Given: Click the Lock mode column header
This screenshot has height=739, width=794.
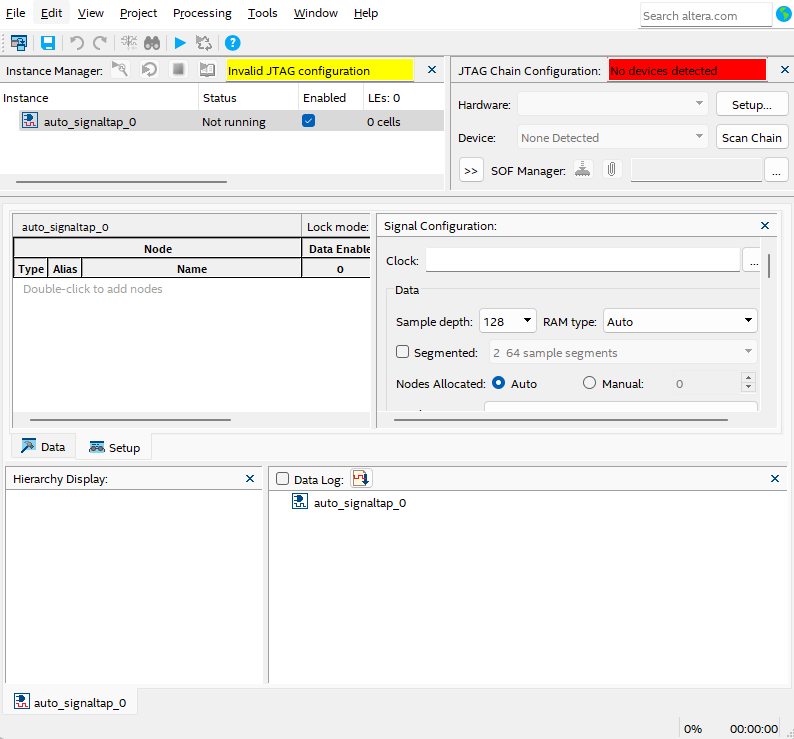Looking at the screenshot, I should point(337,226).
